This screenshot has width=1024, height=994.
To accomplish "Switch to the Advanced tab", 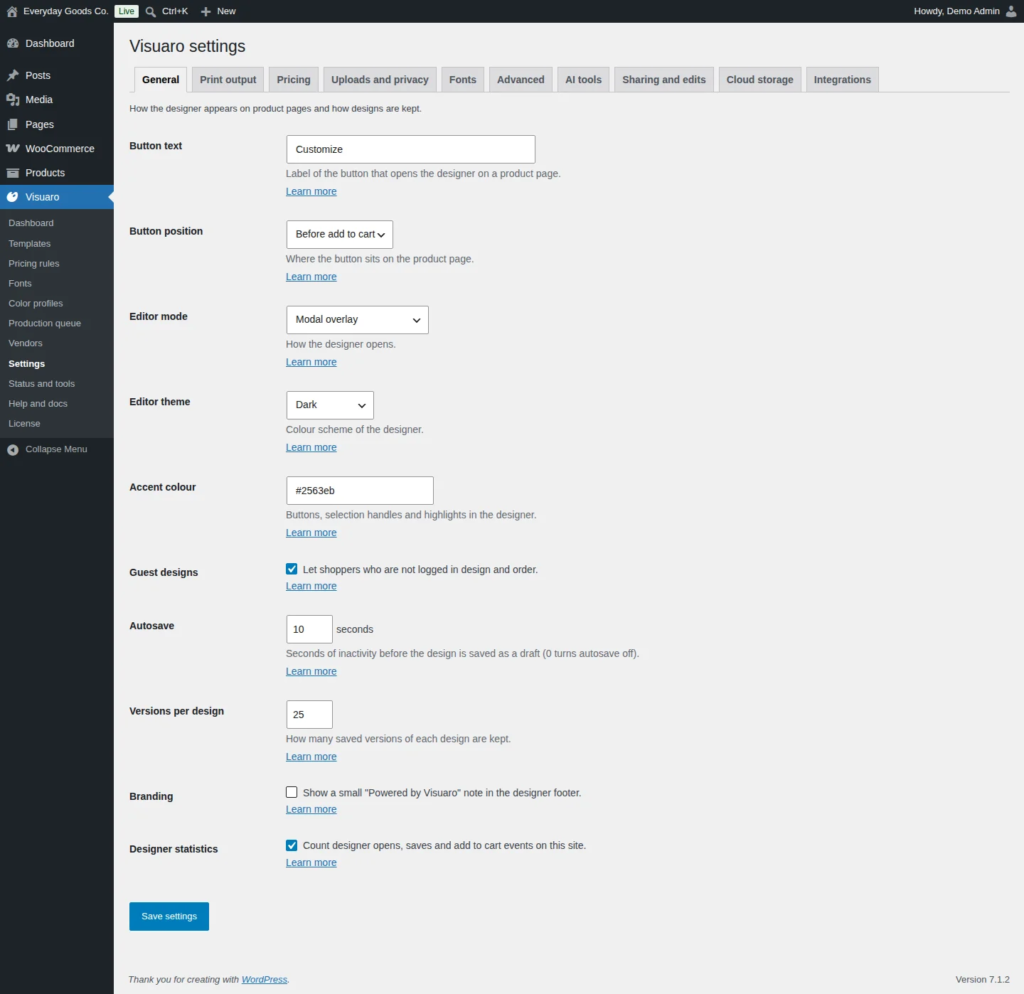I will click(520, 80).
